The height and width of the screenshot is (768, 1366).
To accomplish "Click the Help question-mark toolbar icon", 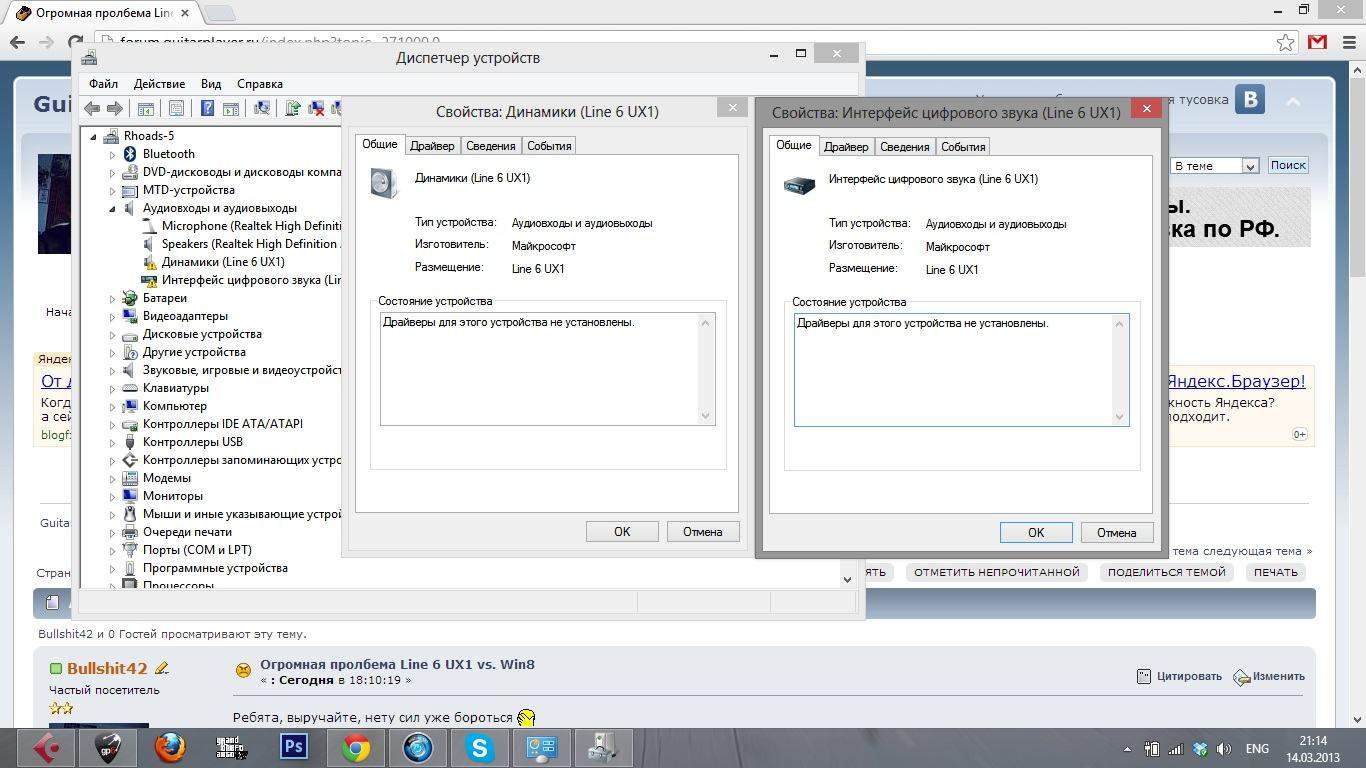I will 207,108.
